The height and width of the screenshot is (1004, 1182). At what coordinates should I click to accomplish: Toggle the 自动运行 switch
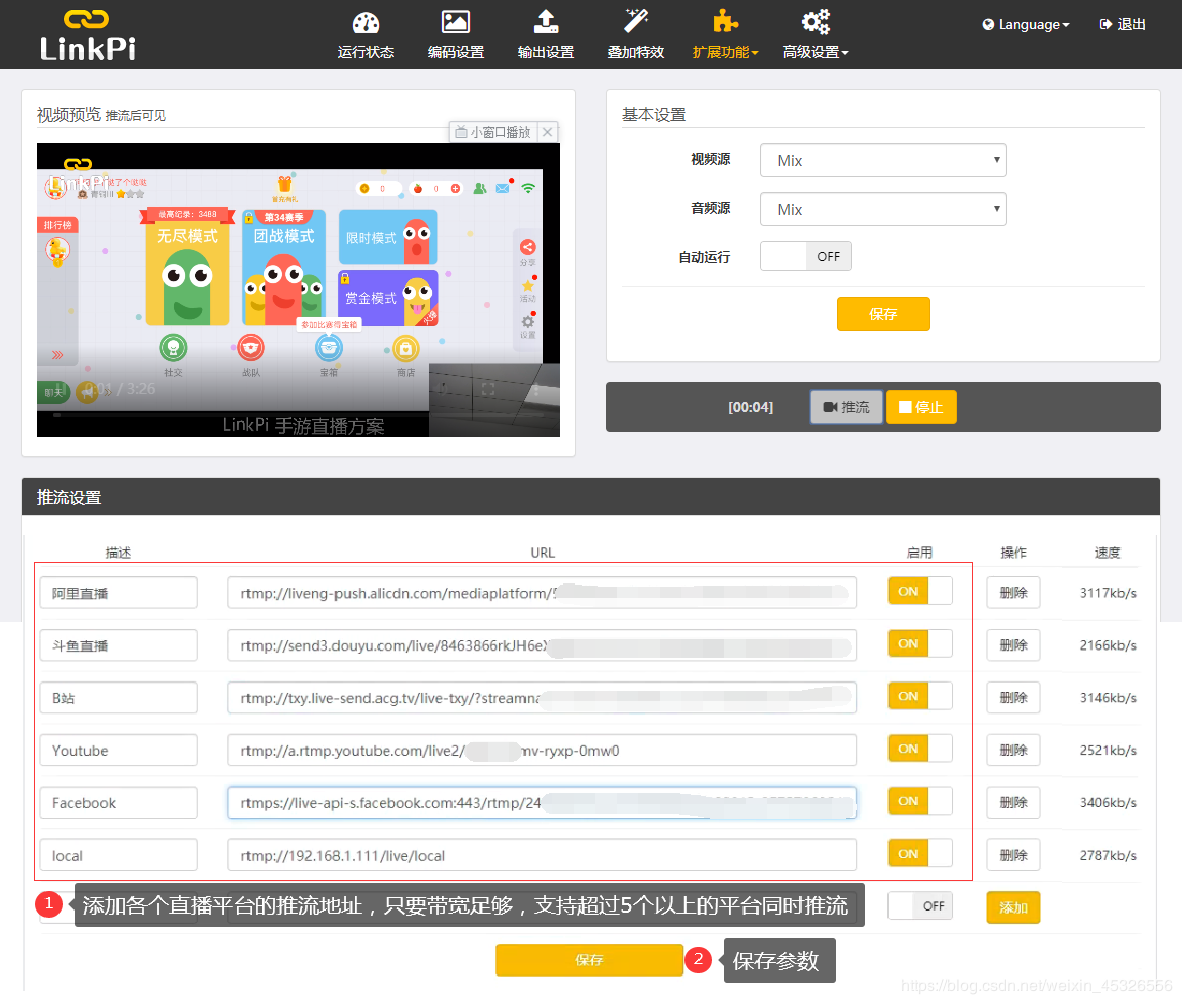tap(806, 256)
